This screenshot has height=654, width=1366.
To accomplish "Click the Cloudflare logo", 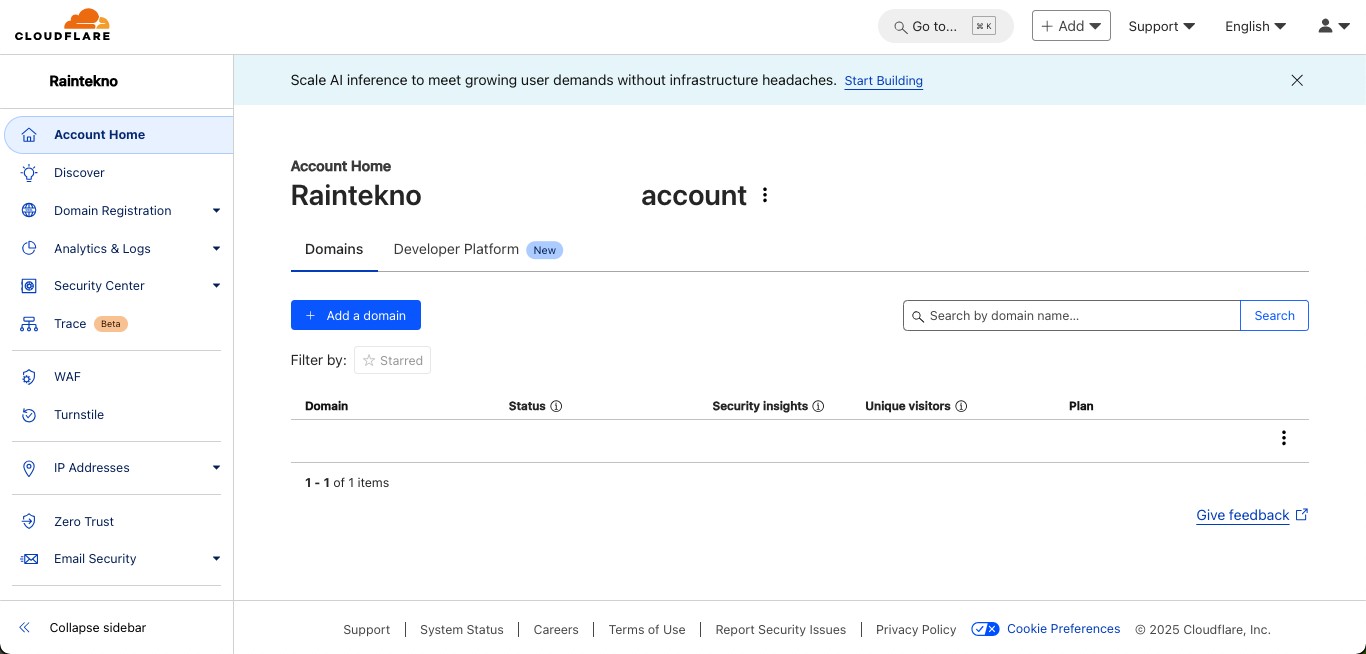I will [62, 26].
